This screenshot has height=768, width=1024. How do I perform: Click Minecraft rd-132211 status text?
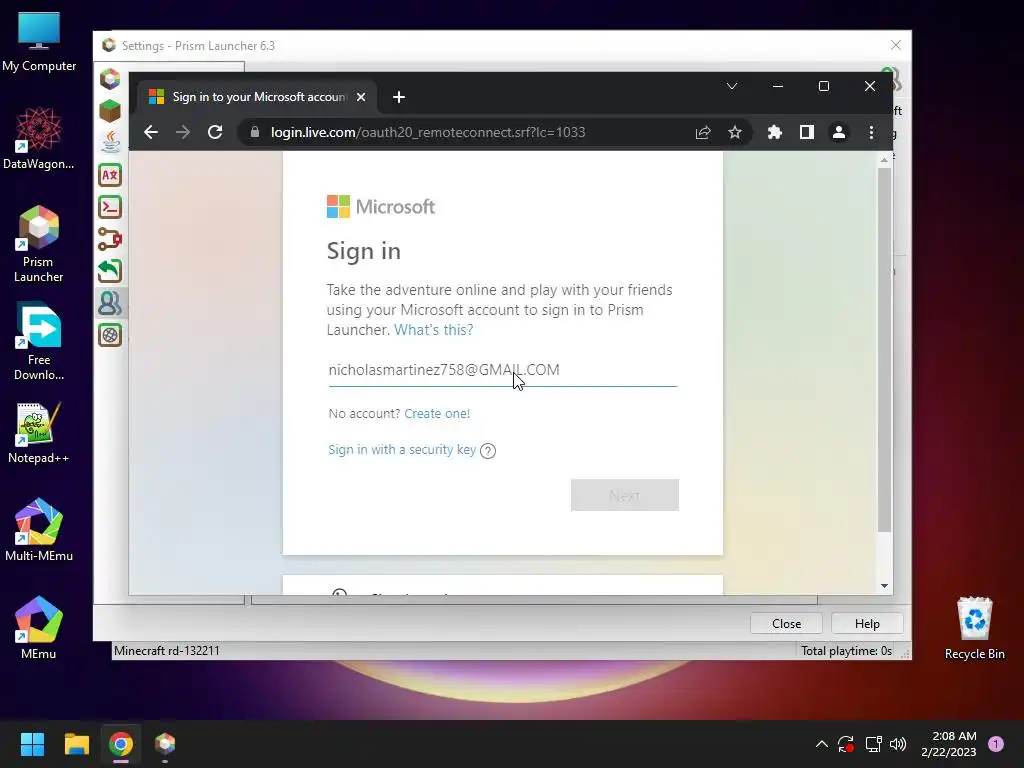167,651
